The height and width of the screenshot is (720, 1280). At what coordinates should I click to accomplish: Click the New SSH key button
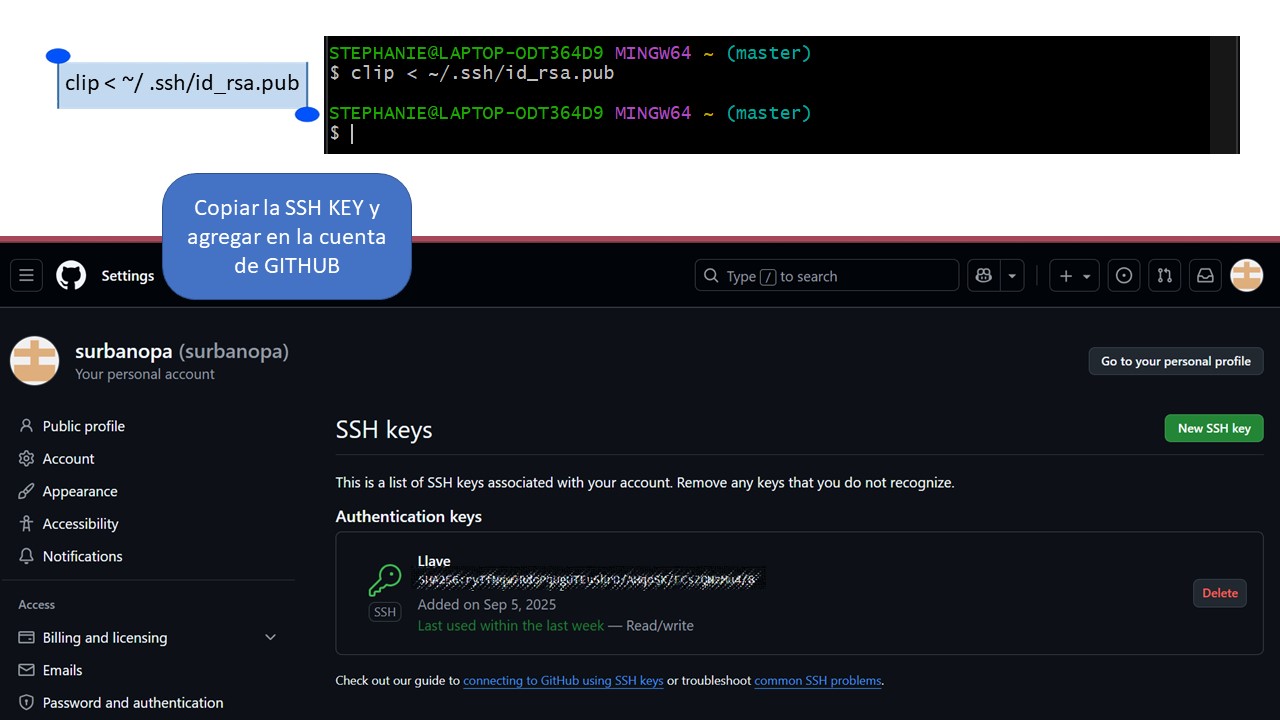1213,428
